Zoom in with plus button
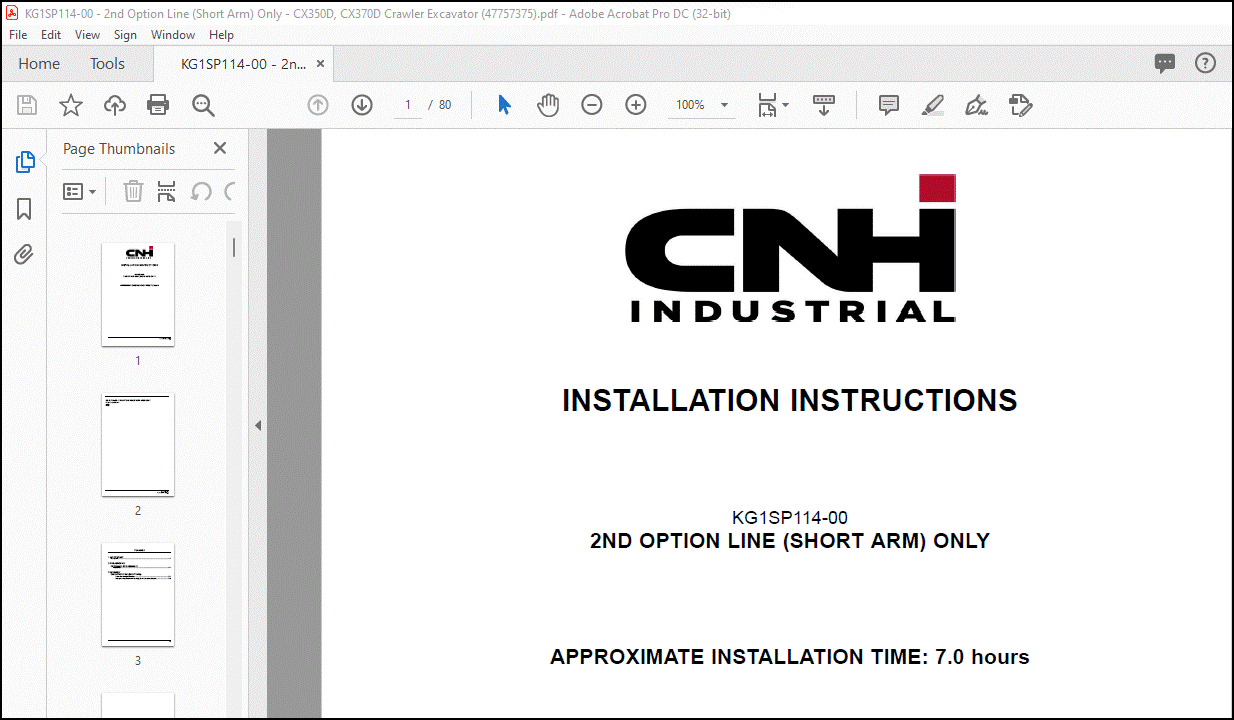This screenshot has width=1234, height=720. tap(636, 105)
